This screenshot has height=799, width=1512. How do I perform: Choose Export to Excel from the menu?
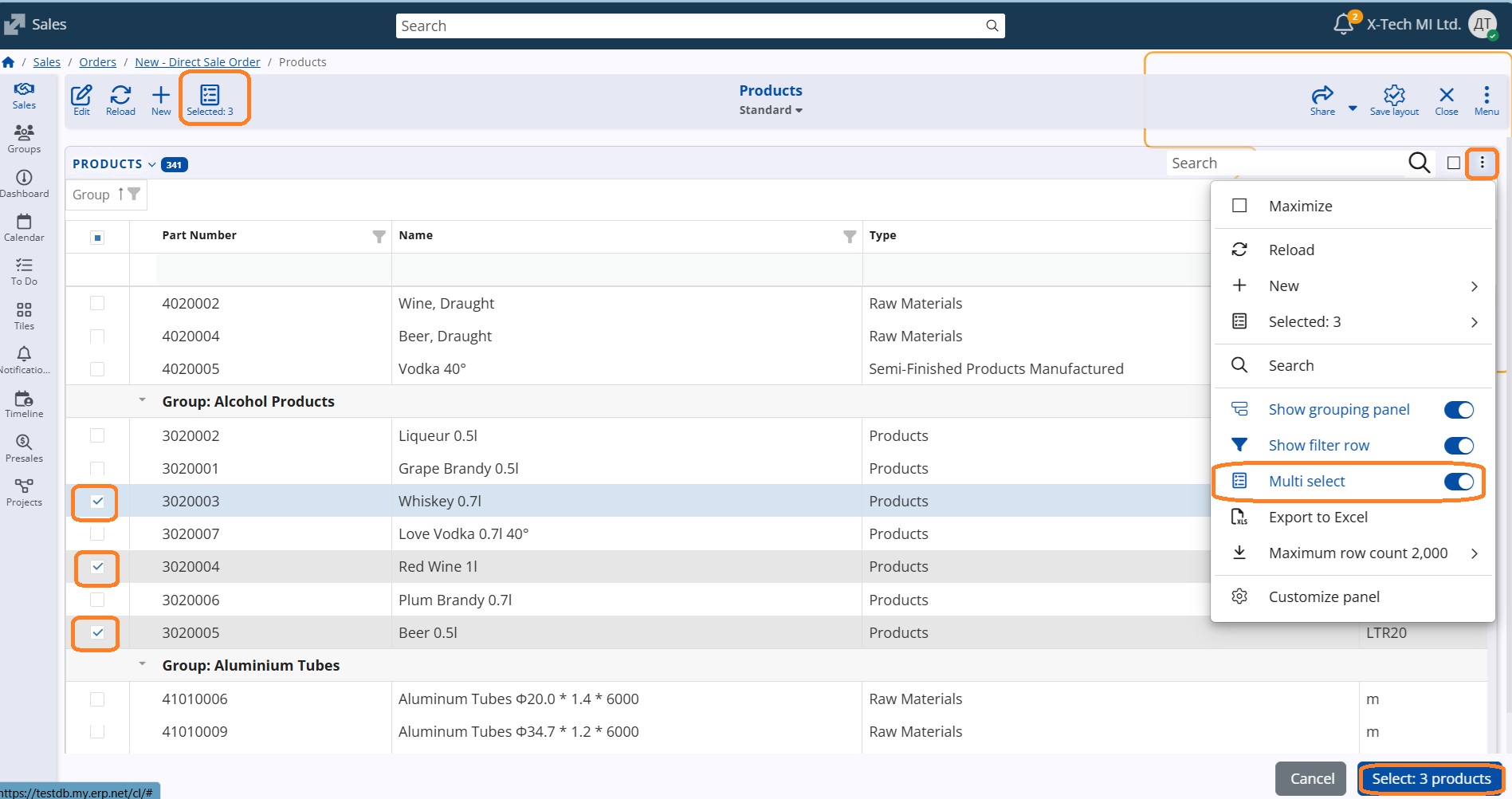coord(1318,518)
